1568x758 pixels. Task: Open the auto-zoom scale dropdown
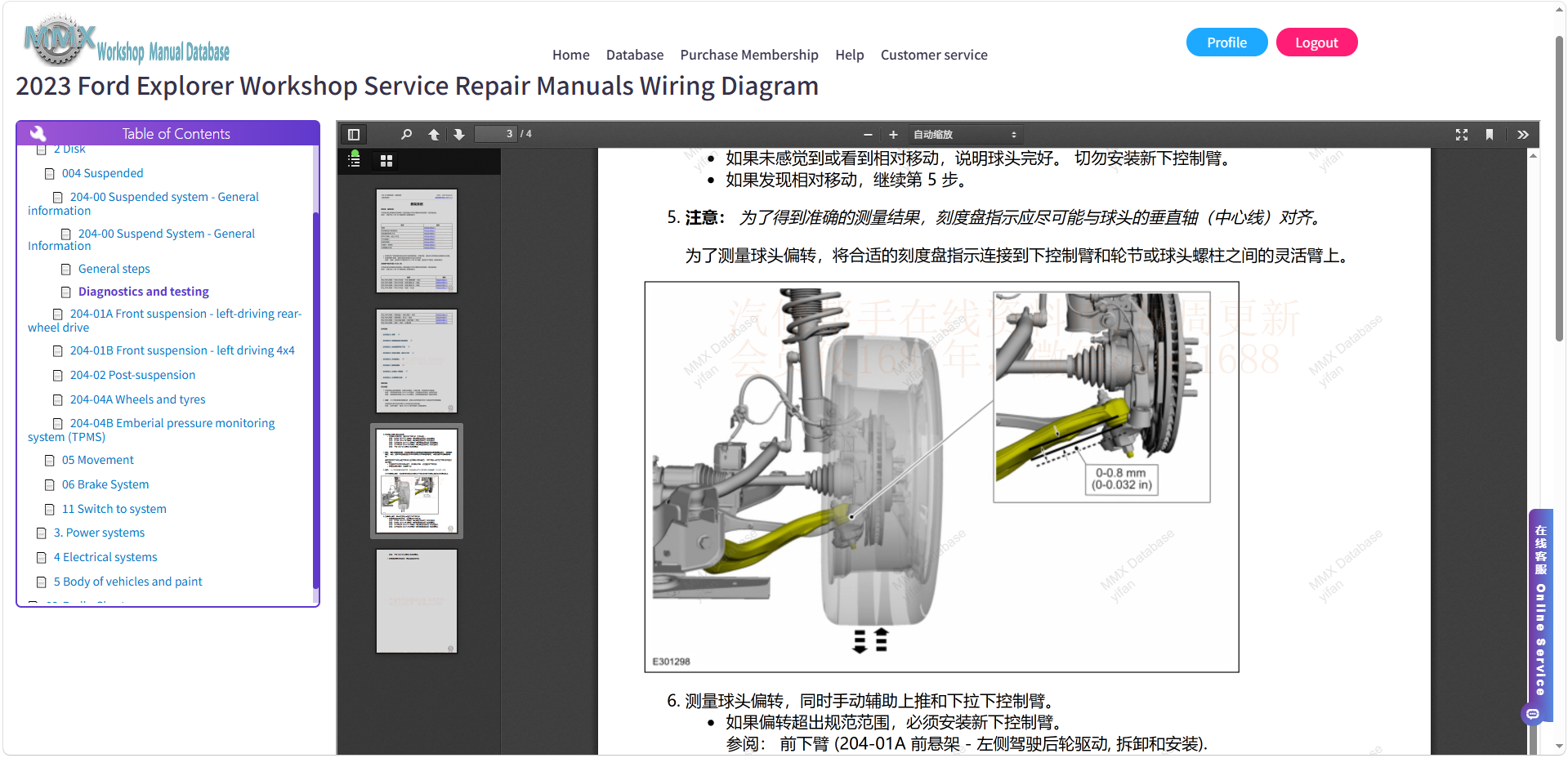tap(964, 135)
